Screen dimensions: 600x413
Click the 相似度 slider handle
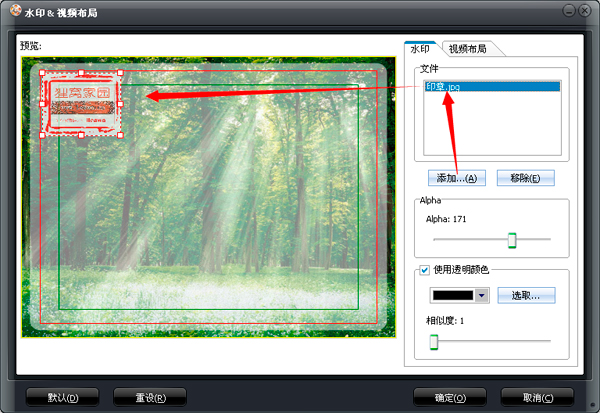434,342
